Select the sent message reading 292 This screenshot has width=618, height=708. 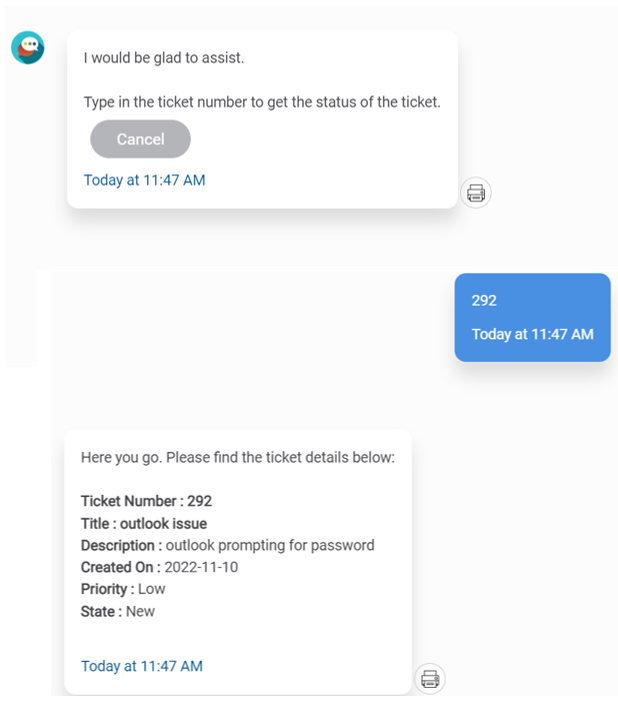[x=484, y=300]
